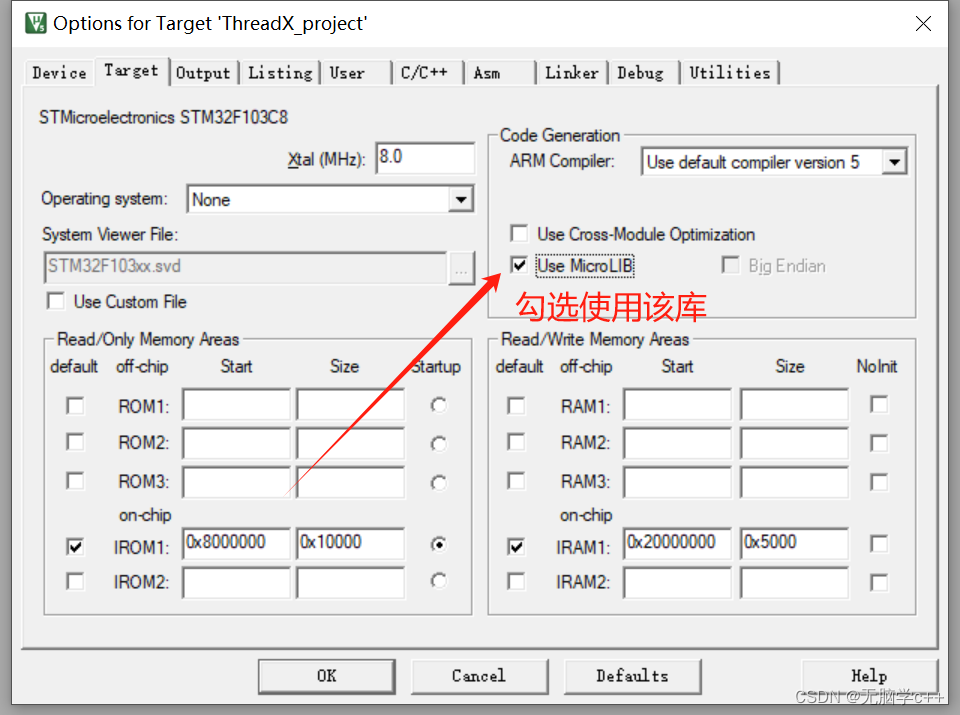The width and height of the screenshot is (960, 715).
Task: Enable NoInit for RAM3
Action: coord(879,482)
